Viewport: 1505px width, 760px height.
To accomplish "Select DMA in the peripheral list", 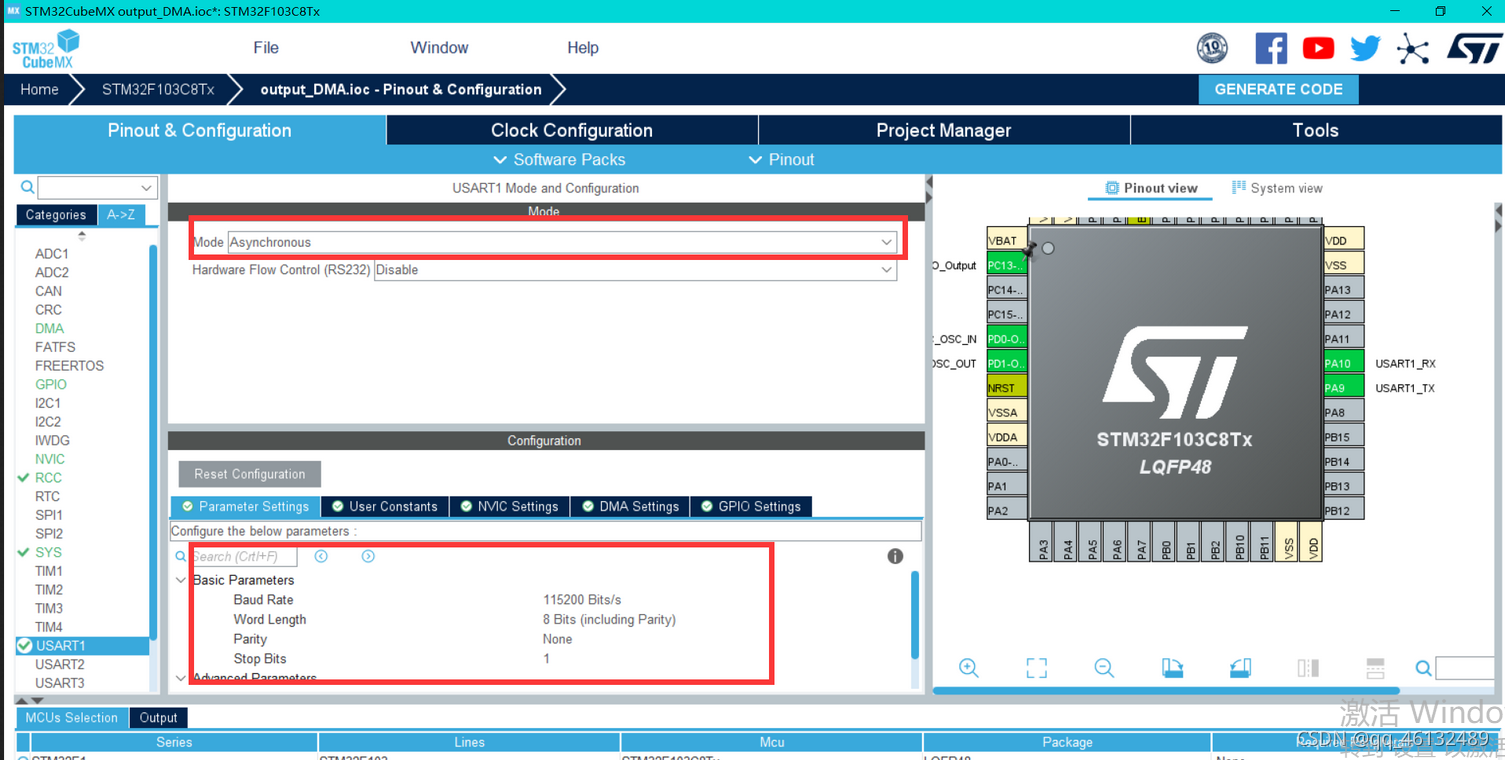I will [49, 328].
